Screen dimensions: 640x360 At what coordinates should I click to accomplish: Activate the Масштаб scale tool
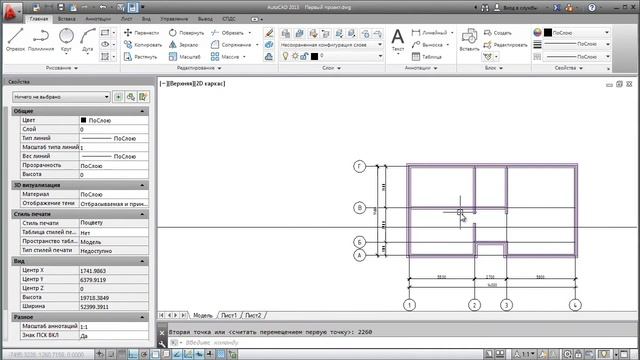point(184,57)
